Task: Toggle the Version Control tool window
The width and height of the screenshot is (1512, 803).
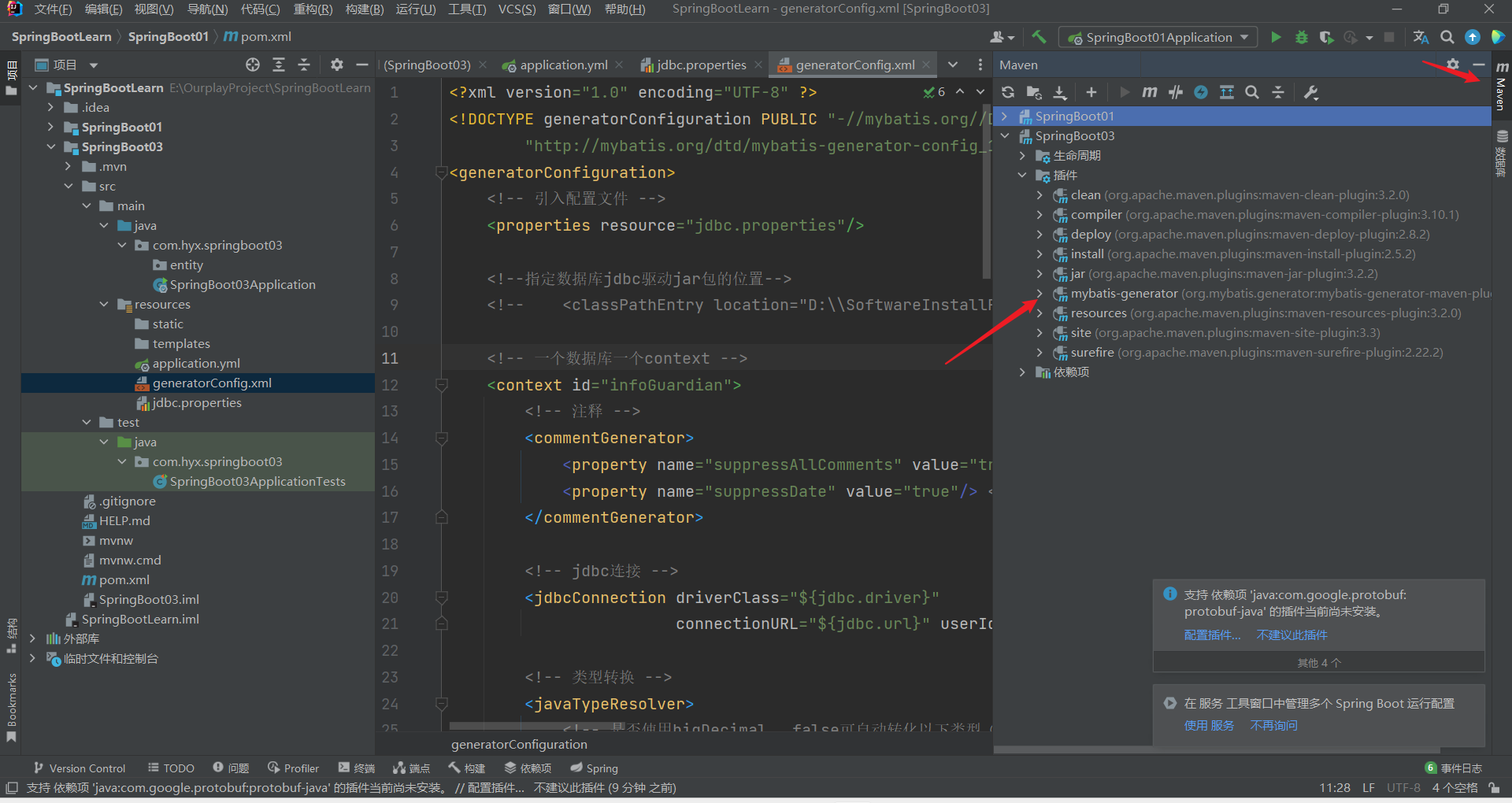Action: [x=80, y=768]
